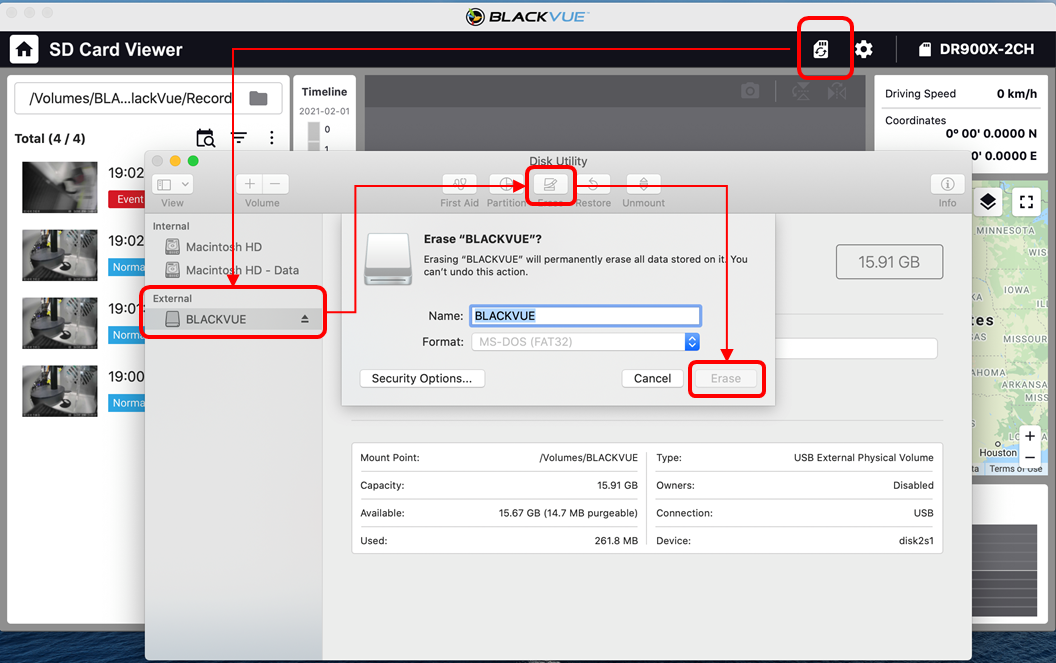This screenshot has height=663, width=1056.
Task: Open the Format MS-DOS (FAT32) dropdown
Action: [585, 342]
